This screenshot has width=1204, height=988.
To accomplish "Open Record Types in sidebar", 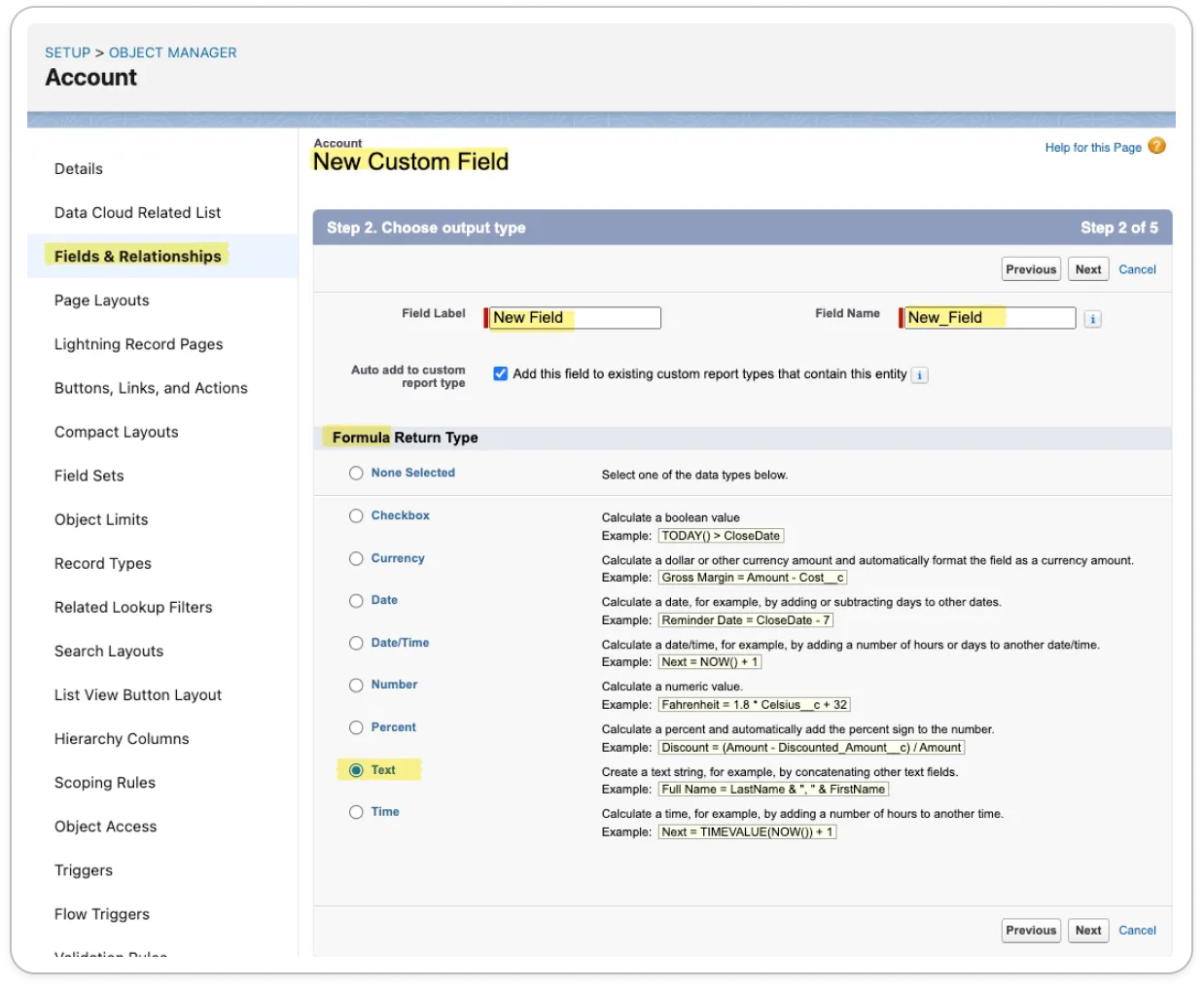I will point(103,563).
